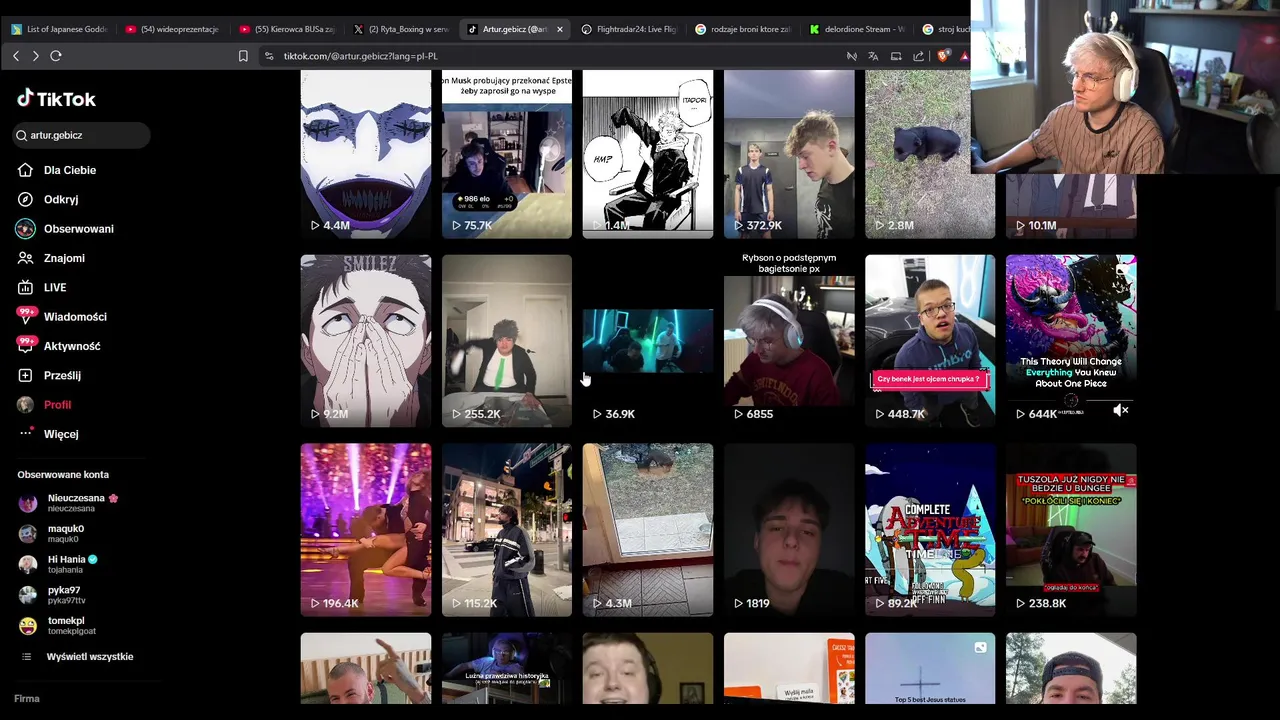Click the LIVE camera icon
This screenshot has height=720, width=1280.
pyautogui.click(x=25, y=287)
